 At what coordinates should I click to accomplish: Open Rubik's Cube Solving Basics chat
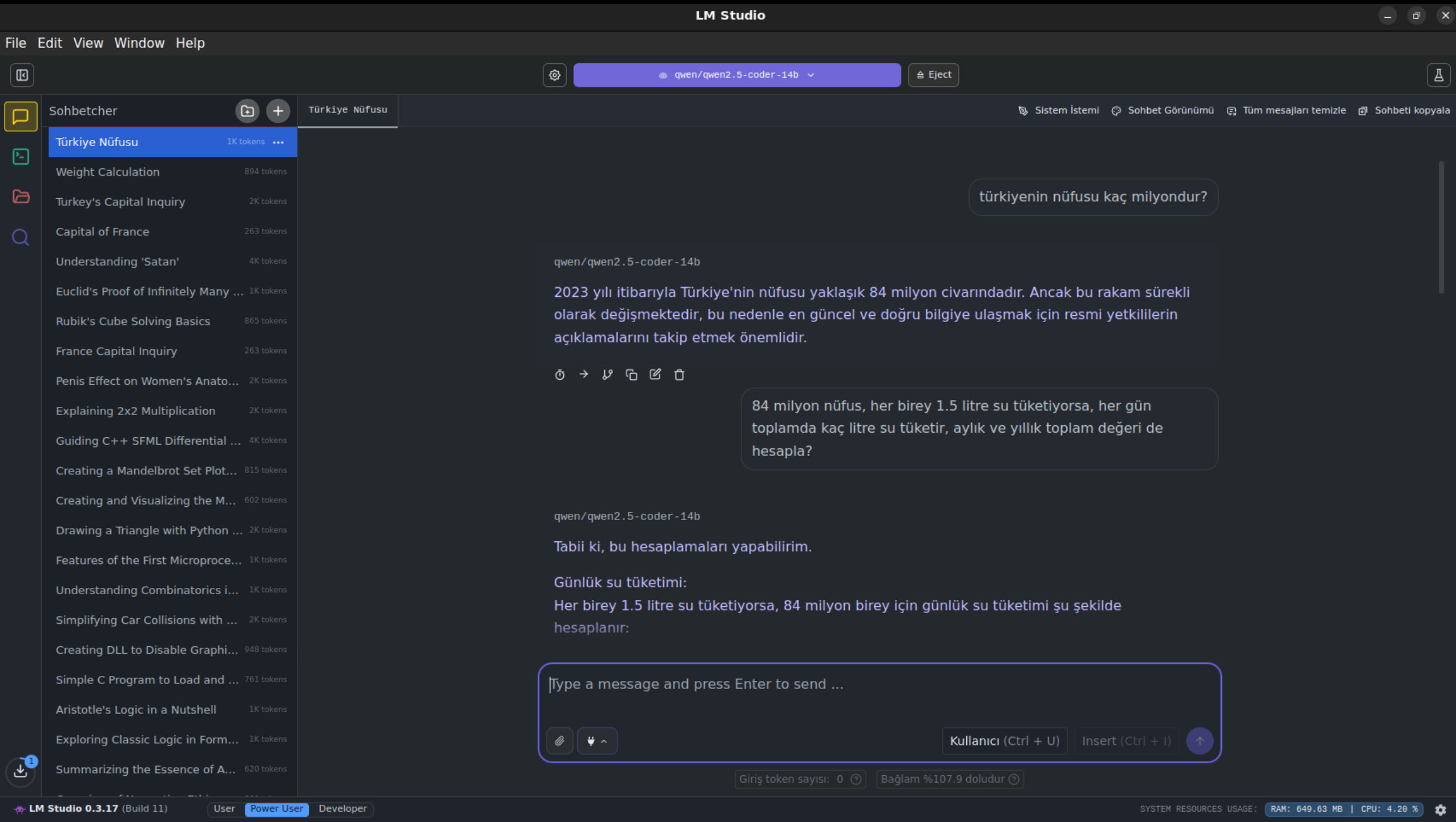coord(172,321)
